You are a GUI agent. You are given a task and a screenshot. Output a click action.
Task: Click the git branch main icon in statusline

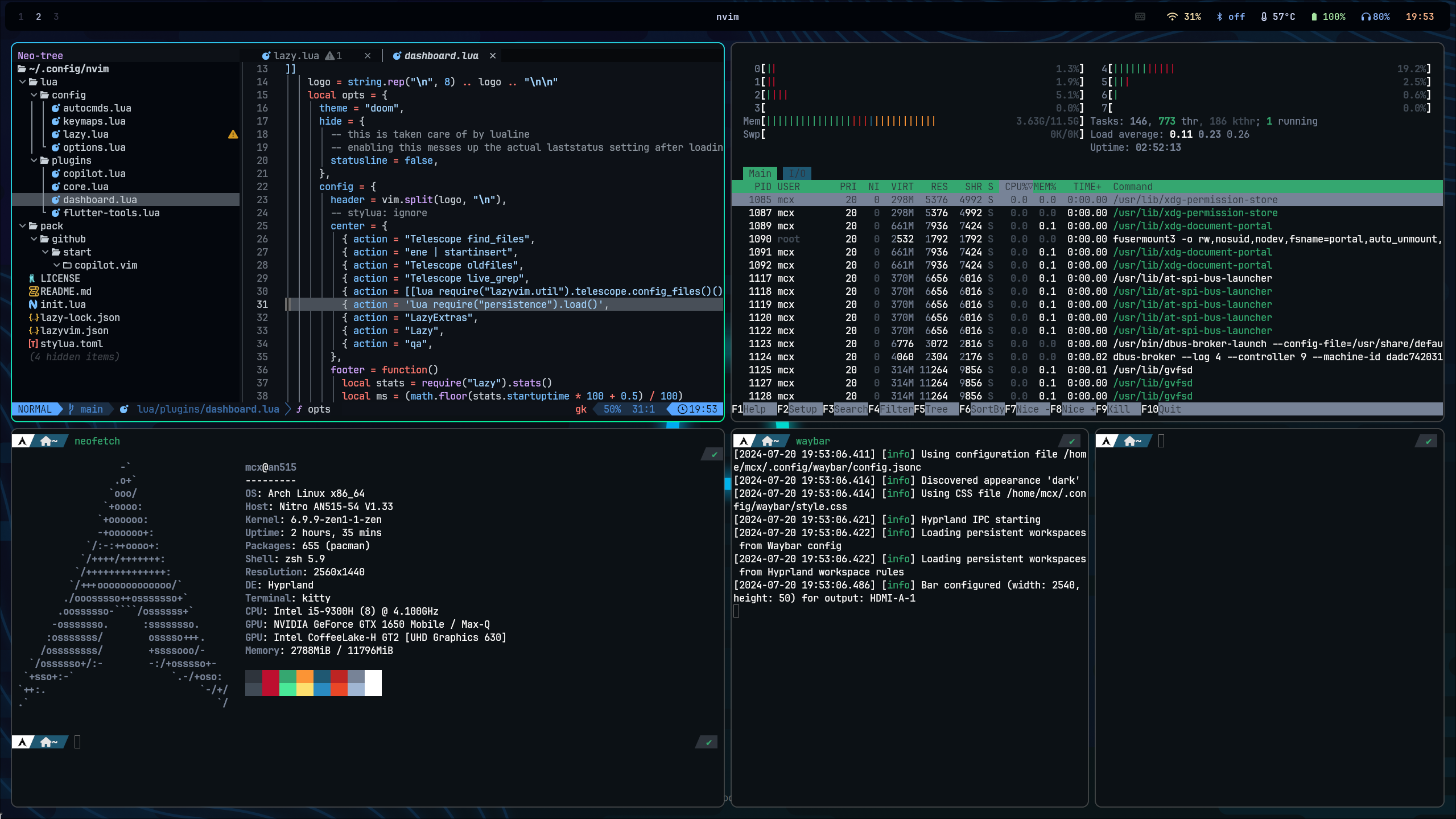pos(72,409)
